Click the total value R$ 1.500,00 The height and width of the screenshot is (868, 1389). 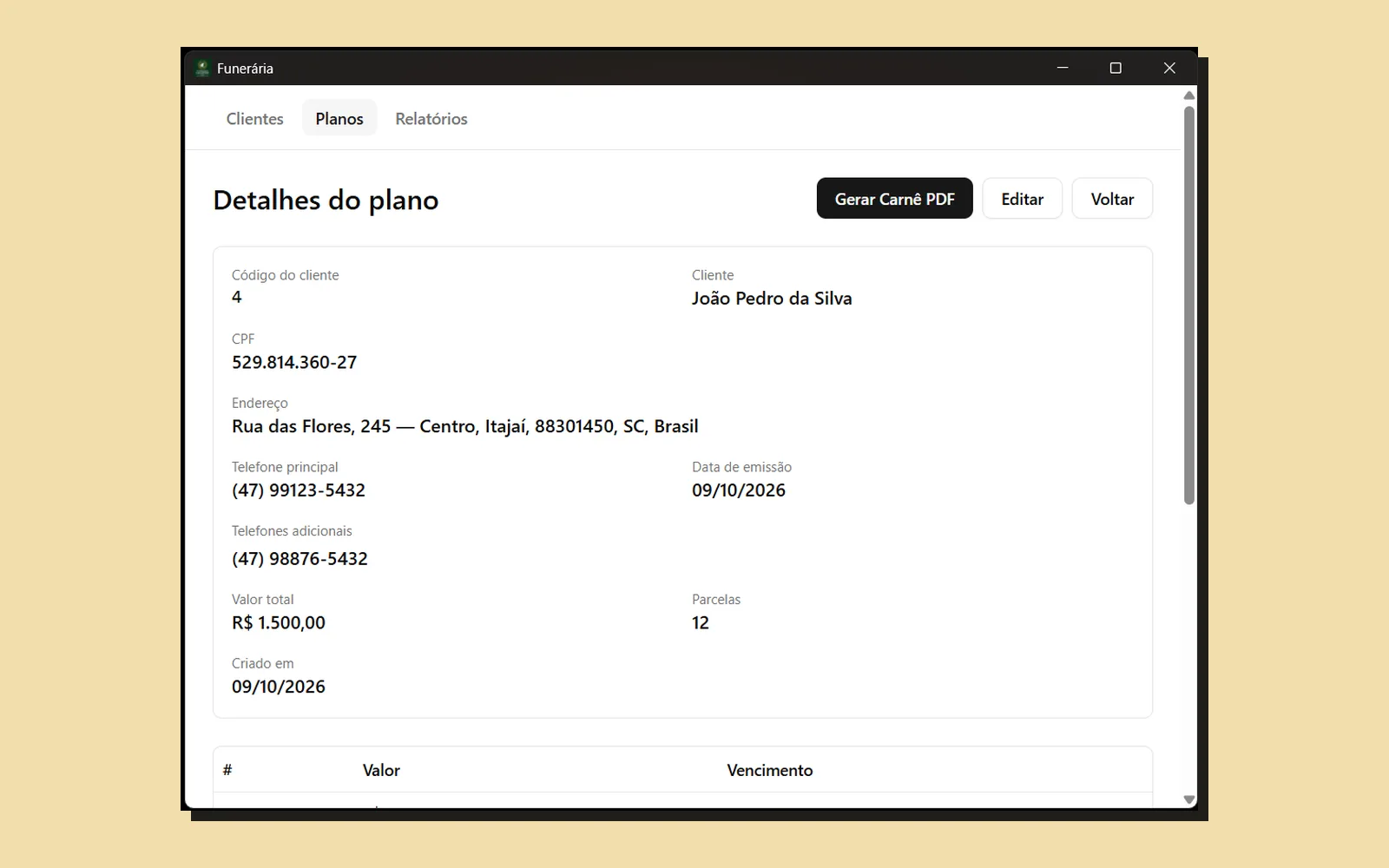(279, 623)
